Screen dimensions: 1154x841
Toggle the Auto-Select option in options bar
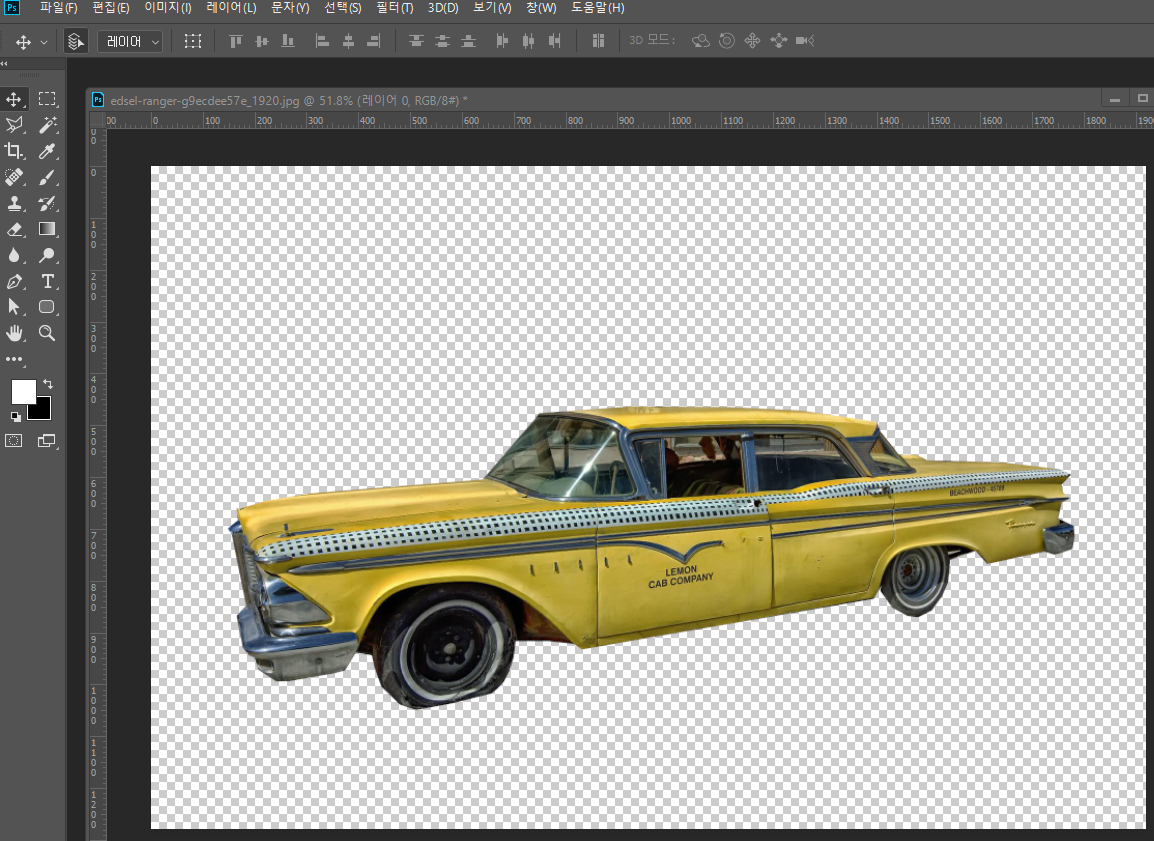click(76, 41)
